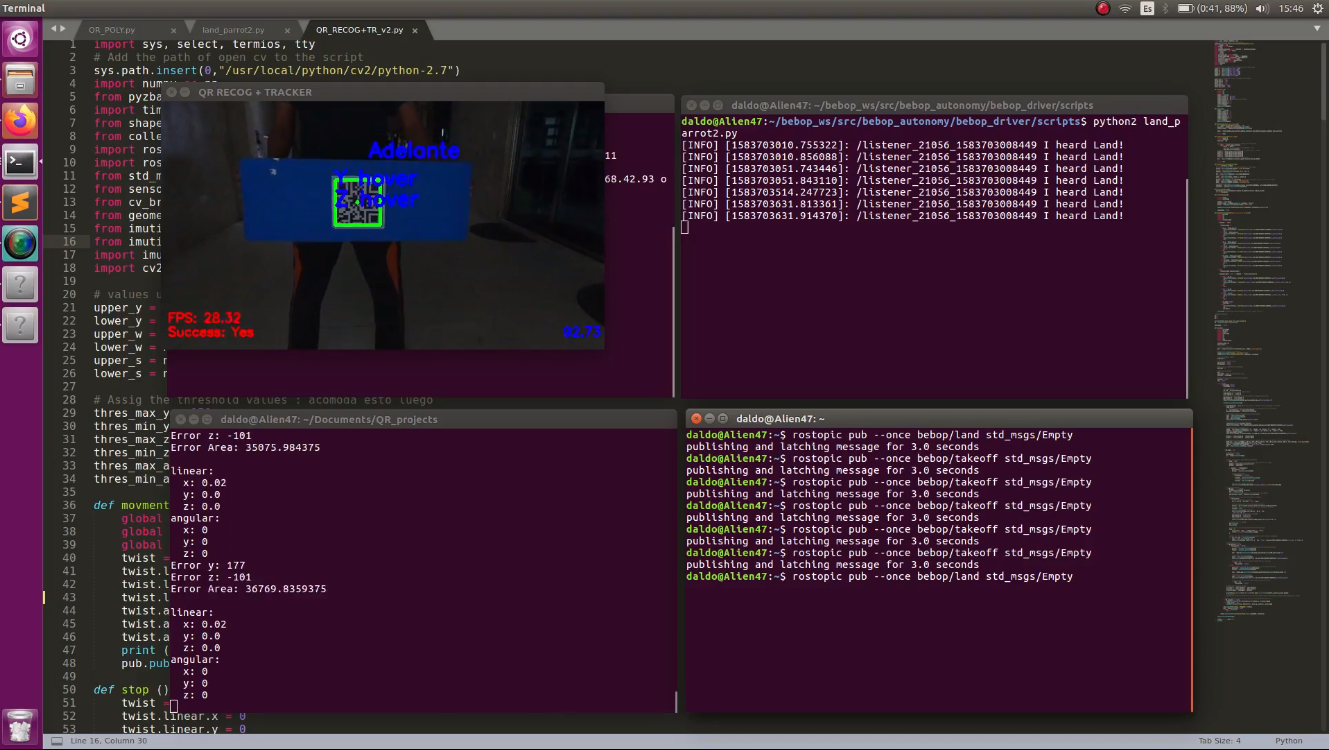Screen dimensions: 1329x750
Task: Open the Files manager from the dock
Action: point(21,80)
